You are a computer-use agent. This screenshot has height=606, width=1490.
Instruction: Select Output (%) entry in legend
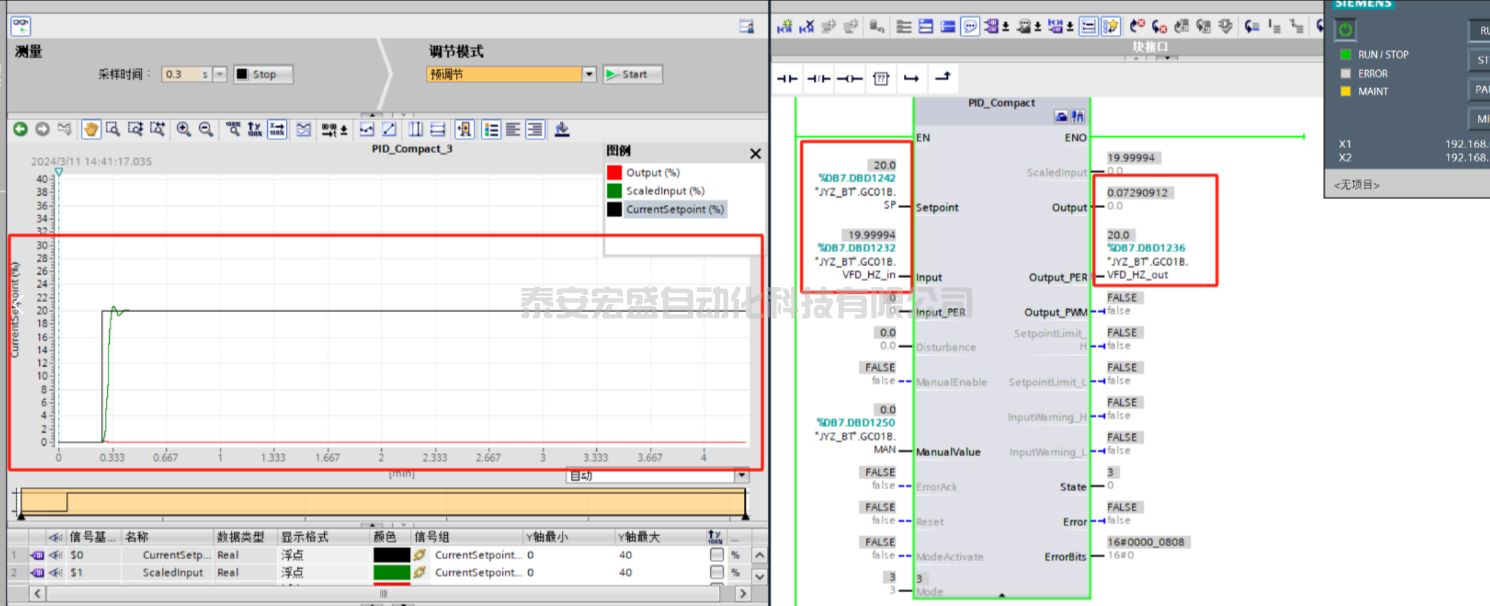coord(652,173)
